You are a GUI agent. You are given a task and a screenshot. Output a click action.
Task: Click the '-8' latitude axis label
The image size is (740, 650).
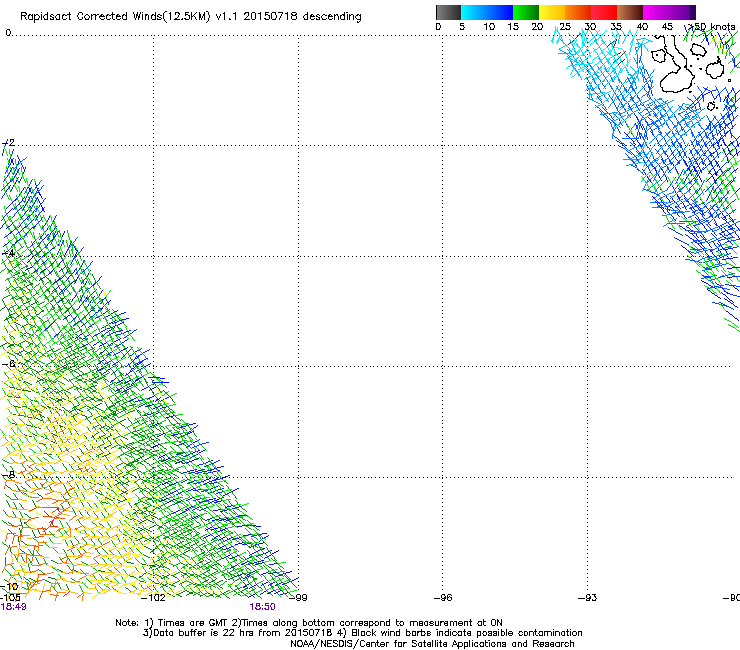(9, 474)
